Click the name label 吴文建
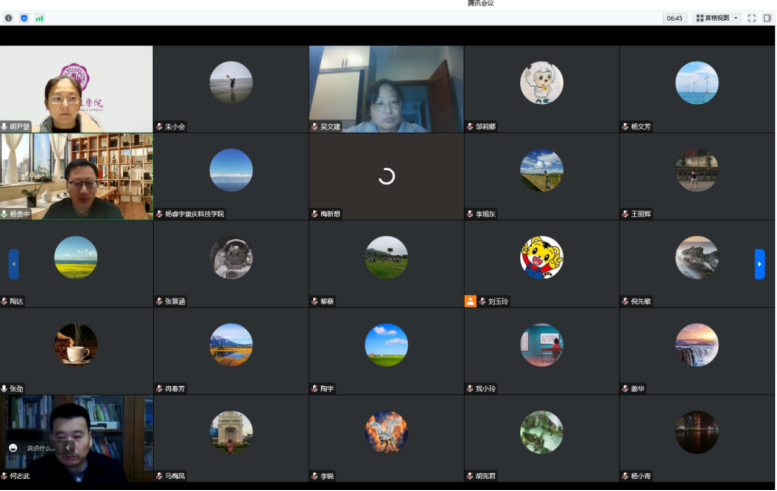Screen dimensions: 777x491 click(330, 127)
